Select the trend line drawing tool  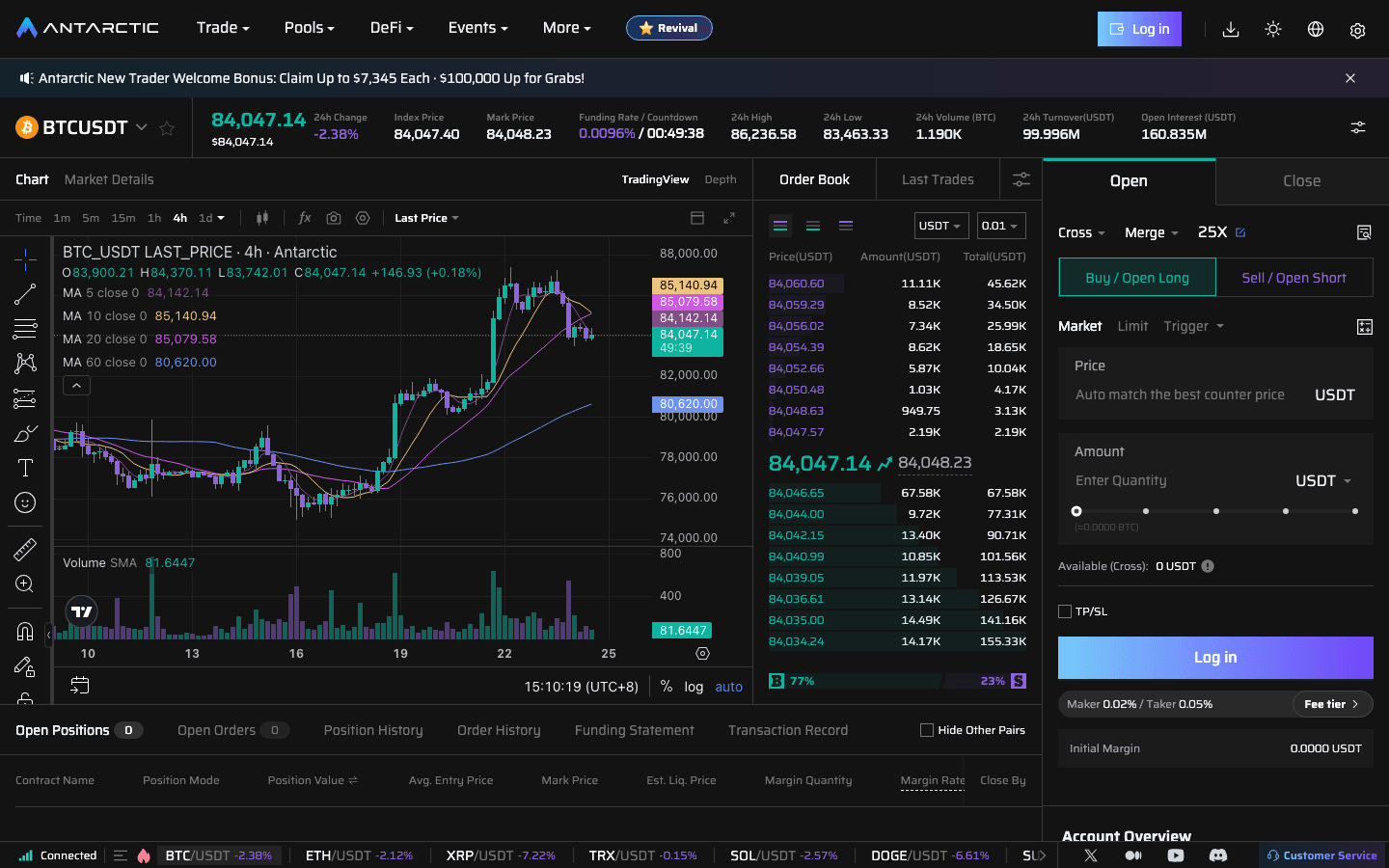(x=25, y=294)
